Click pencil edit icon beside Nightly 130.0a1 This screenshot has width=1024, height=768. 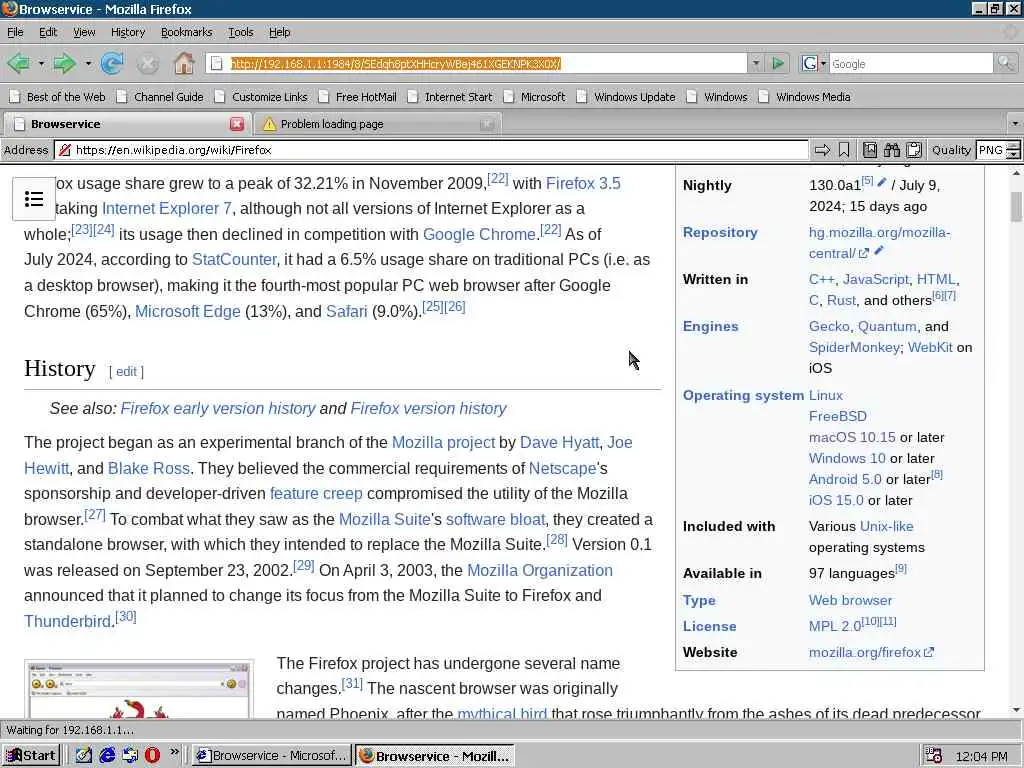click(882, 182)
